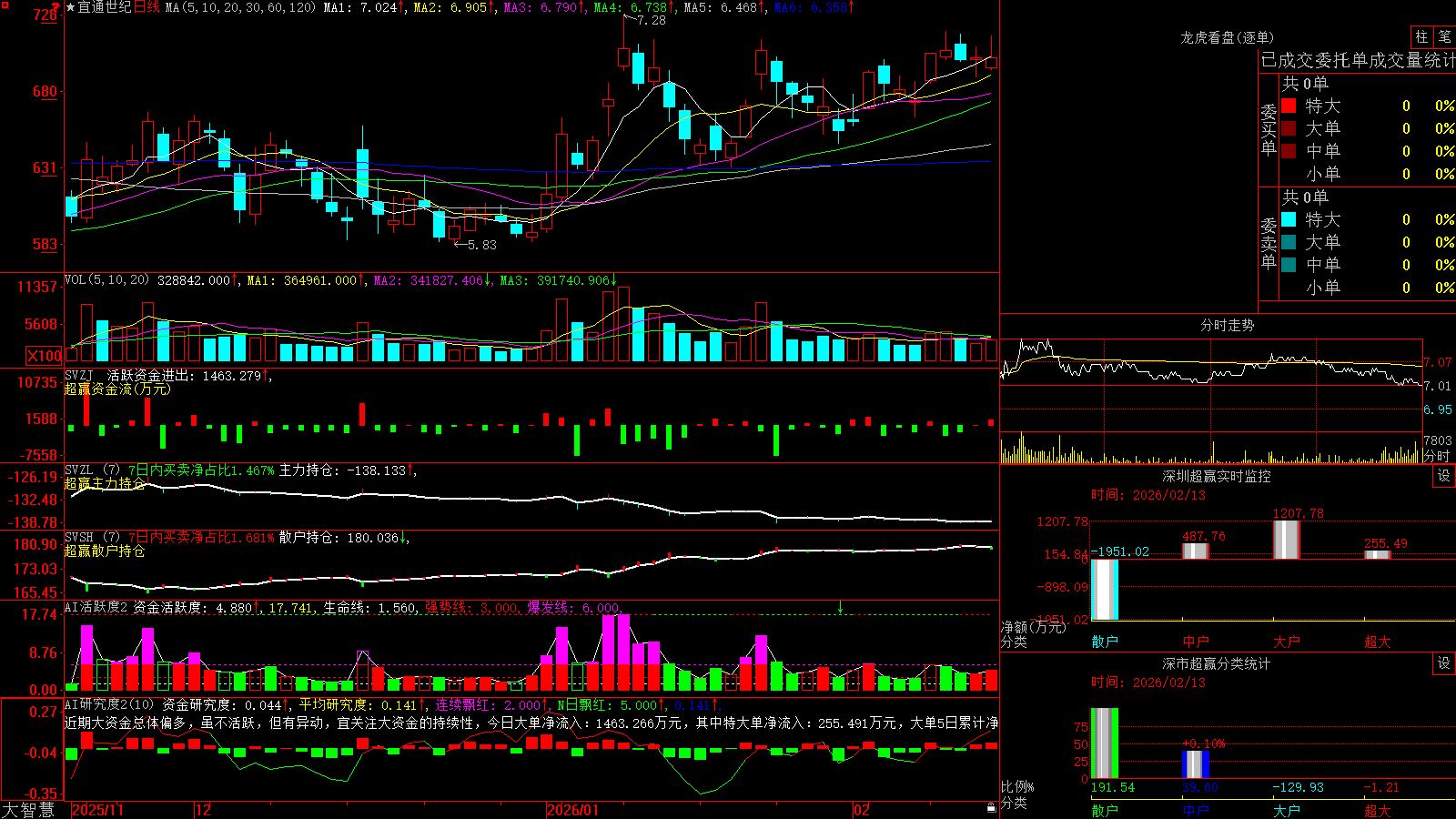
Task: Click the AI研究度2(10) indicator label
Action: [110, 704]
